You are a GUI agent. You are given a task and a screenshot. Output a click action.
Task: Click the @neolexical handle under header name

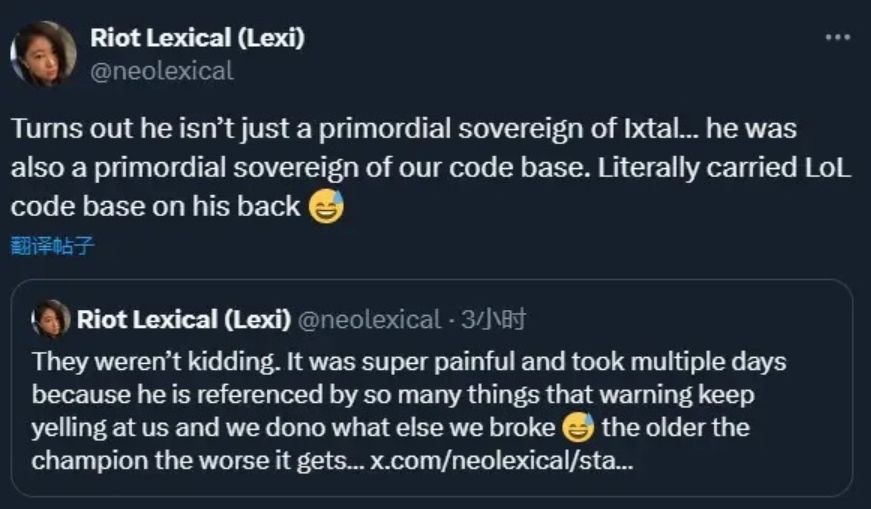point(161,71)
